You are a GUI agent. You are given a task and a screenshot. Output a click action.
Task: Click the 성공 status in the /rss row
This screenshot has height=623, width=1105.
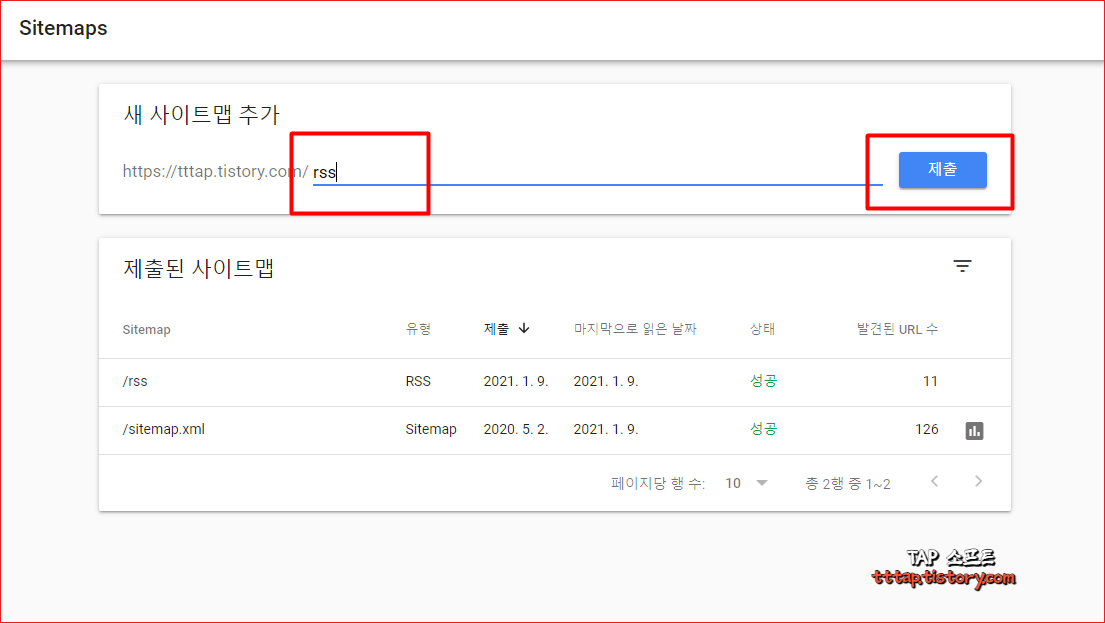pos(763,381)
